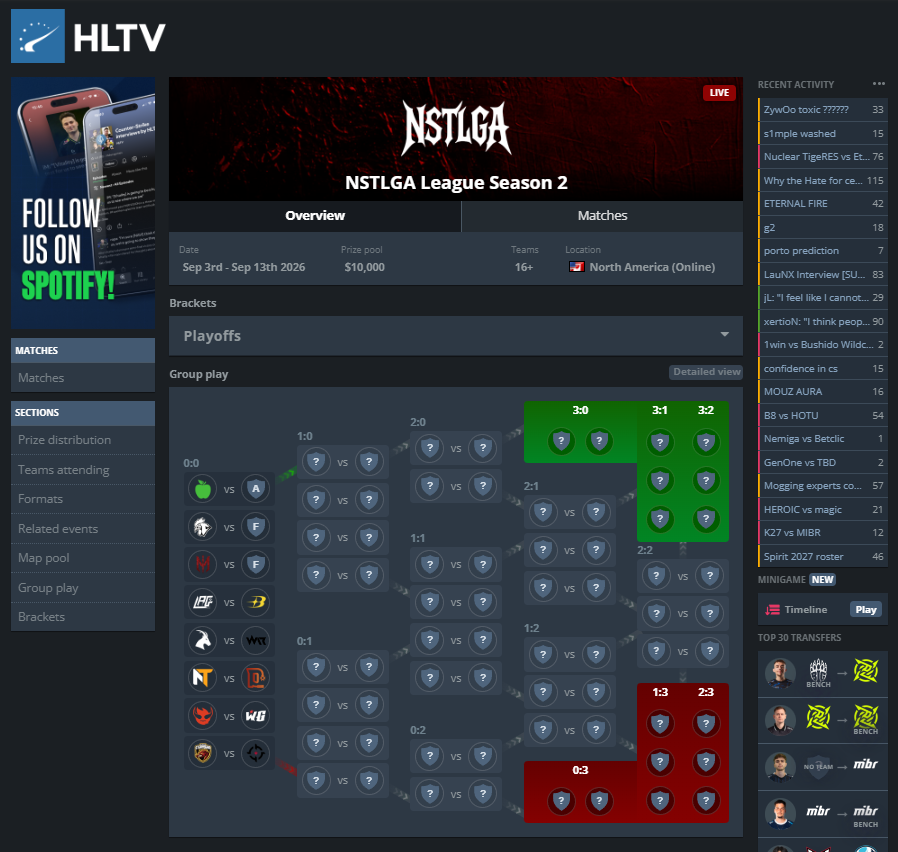Viewport: 898px width, 852px height.
Task: Click the Detailed view button
Action: 706,372
